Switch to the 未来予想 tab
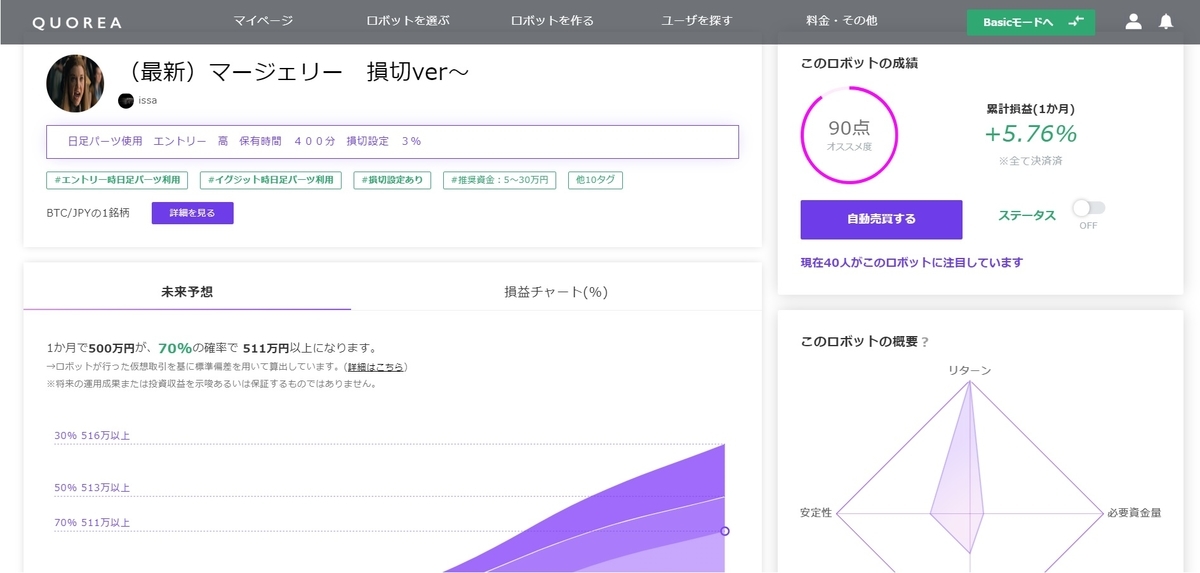 pos(187,292)
